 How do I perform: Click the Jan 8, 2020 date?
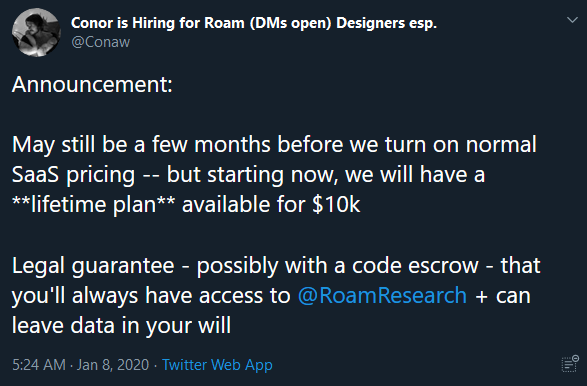click(x=113, y=365)
